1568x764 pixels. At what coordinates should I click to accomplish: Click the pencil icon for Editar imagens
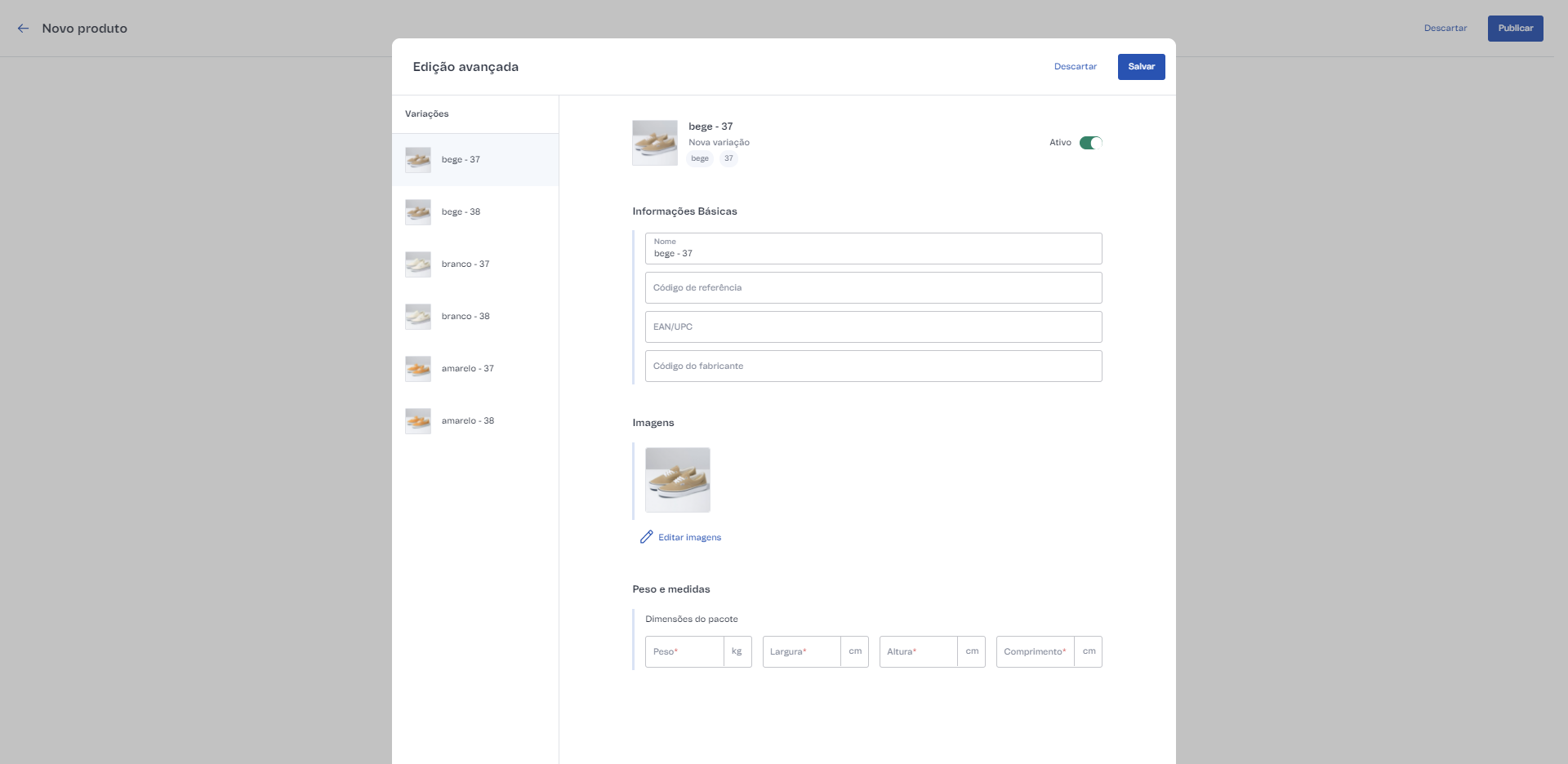click(x=646, y=537)
